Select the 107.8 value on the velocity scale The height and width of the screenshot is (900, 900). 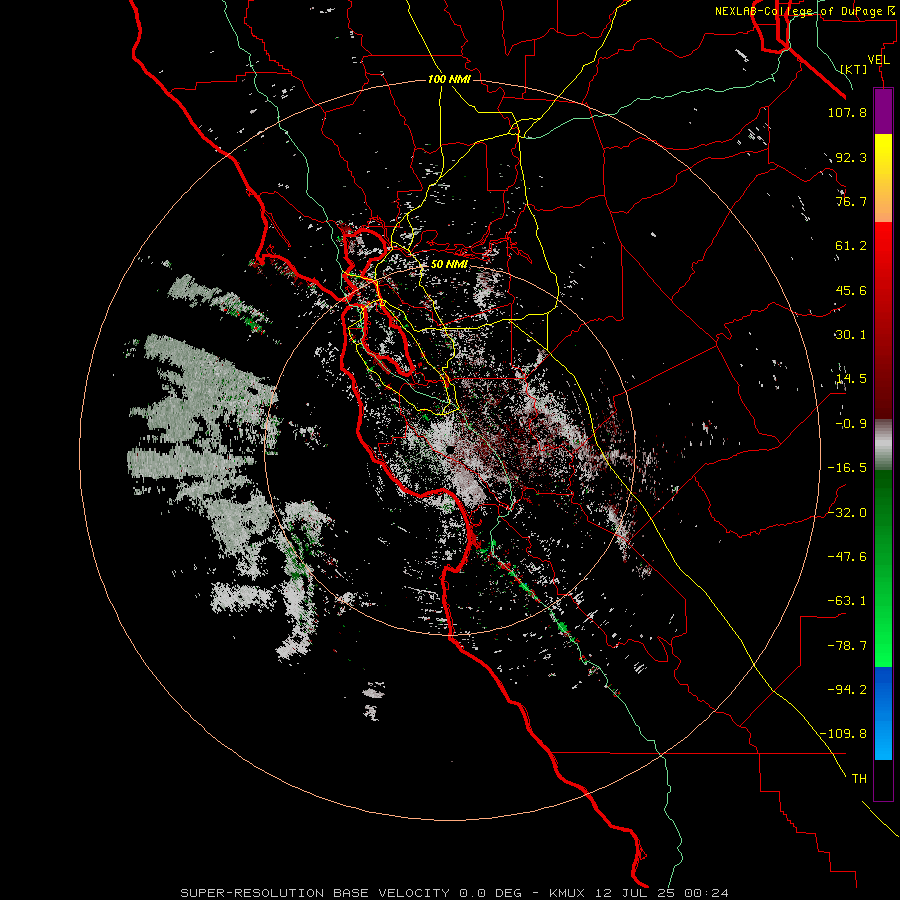(847, 112)
